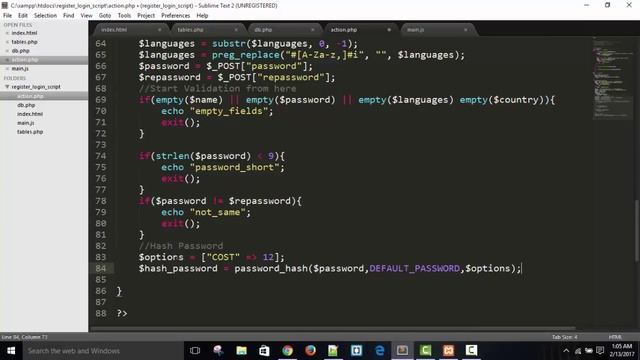Open the Windows Store from the taskbar

[264, 351]
